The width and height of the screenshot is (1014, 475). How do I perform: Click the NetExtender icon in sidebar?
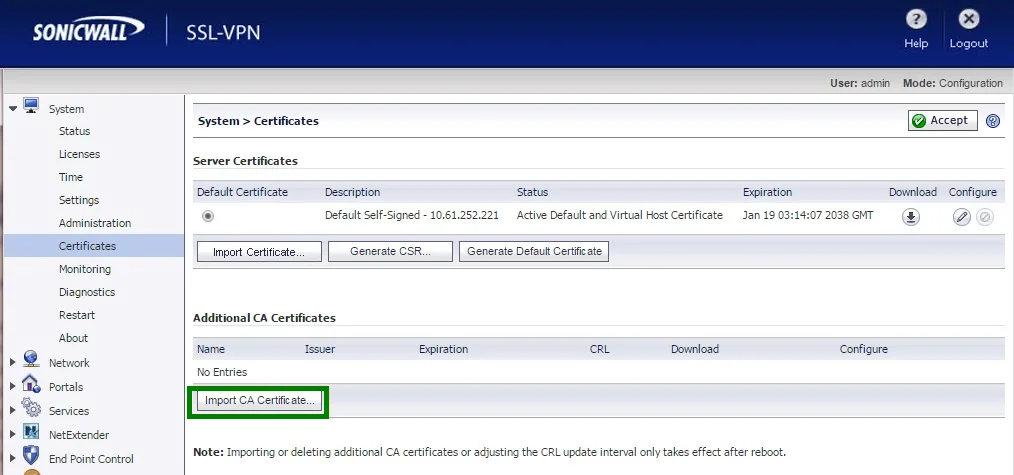[x=30, y=433]
